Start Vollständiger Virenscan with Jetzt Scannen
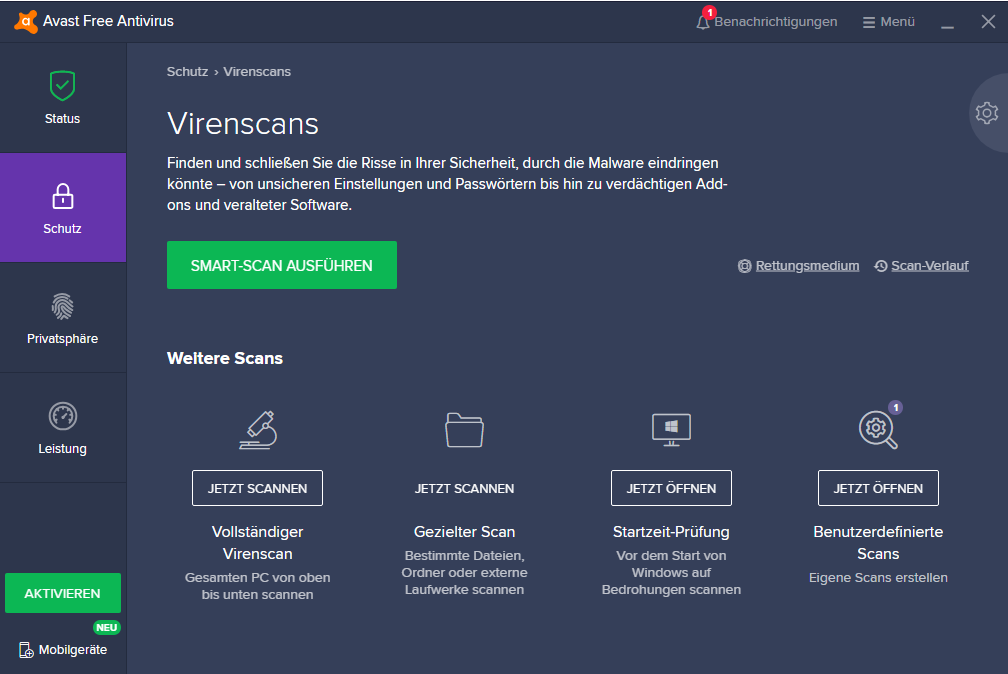The width and height of the screenshot is (1008, 674). pyautogui.click(x=257, y=488)
